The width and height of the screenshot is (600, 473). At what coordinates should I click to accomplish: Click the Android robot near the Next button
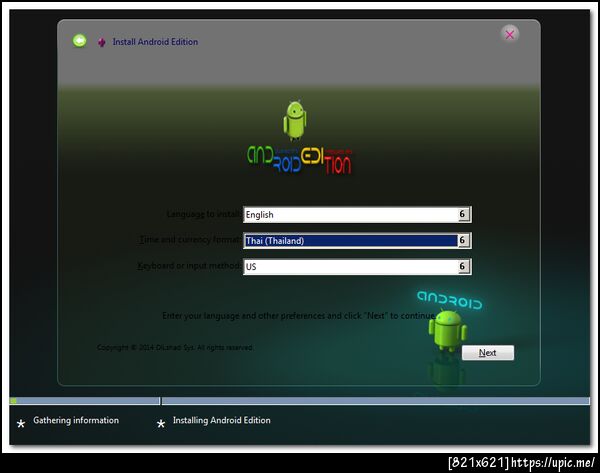(447, 330)
